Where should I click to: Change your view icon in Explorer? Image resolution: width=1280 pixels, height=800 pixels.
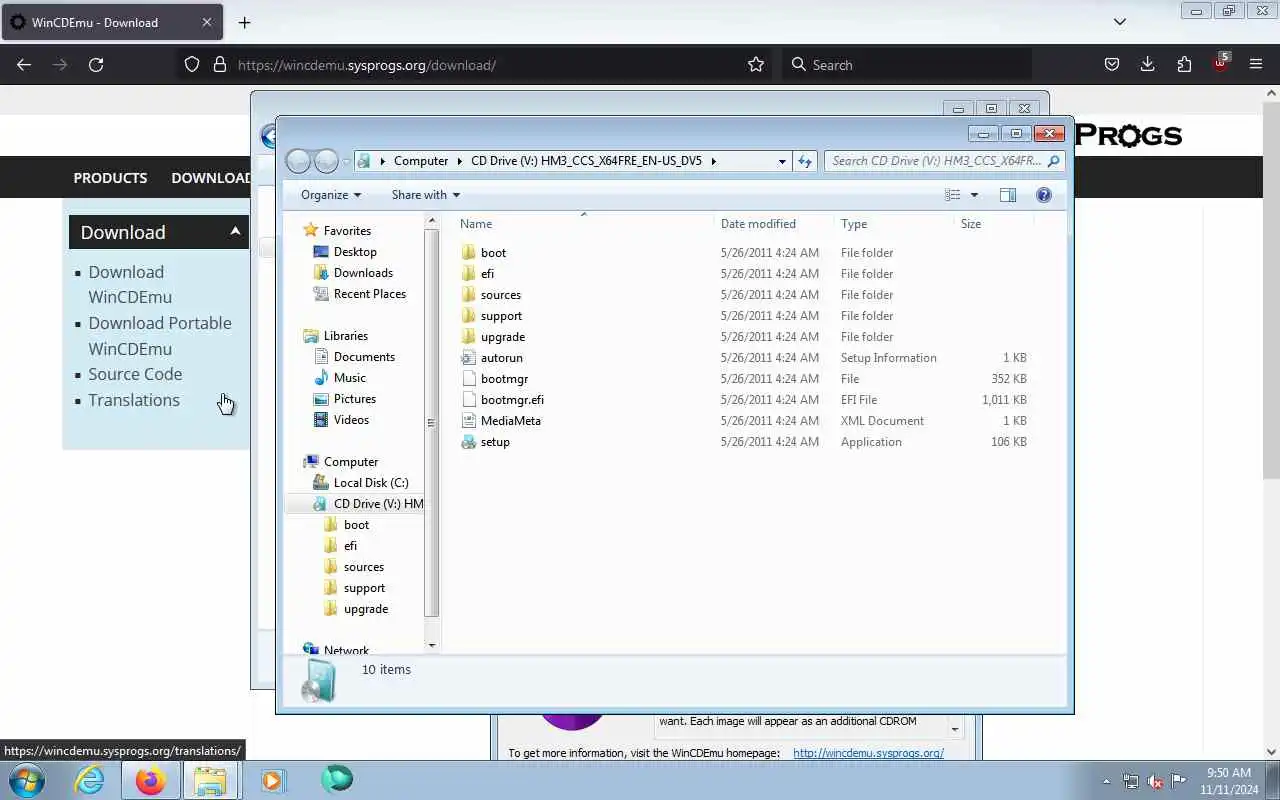953,195
